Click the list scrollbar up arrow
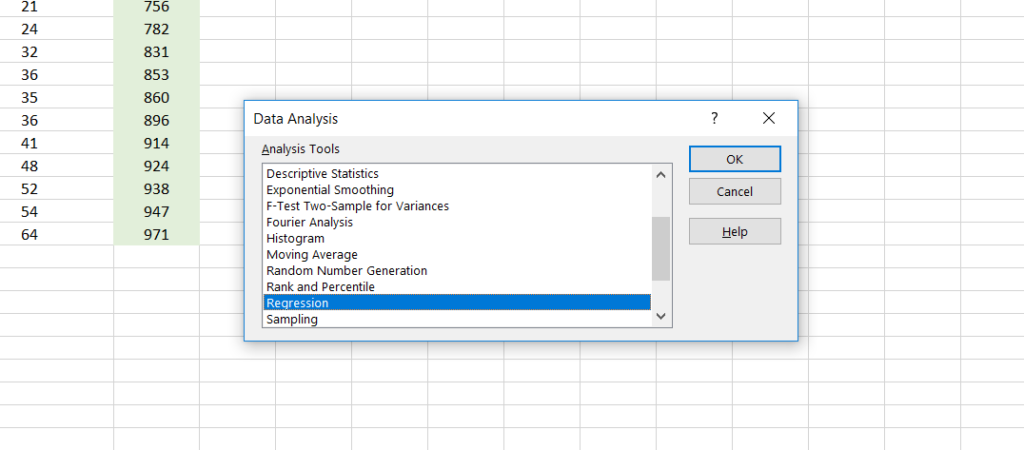Viewport: 1024px width, 450px height. [x=660, y=174]
